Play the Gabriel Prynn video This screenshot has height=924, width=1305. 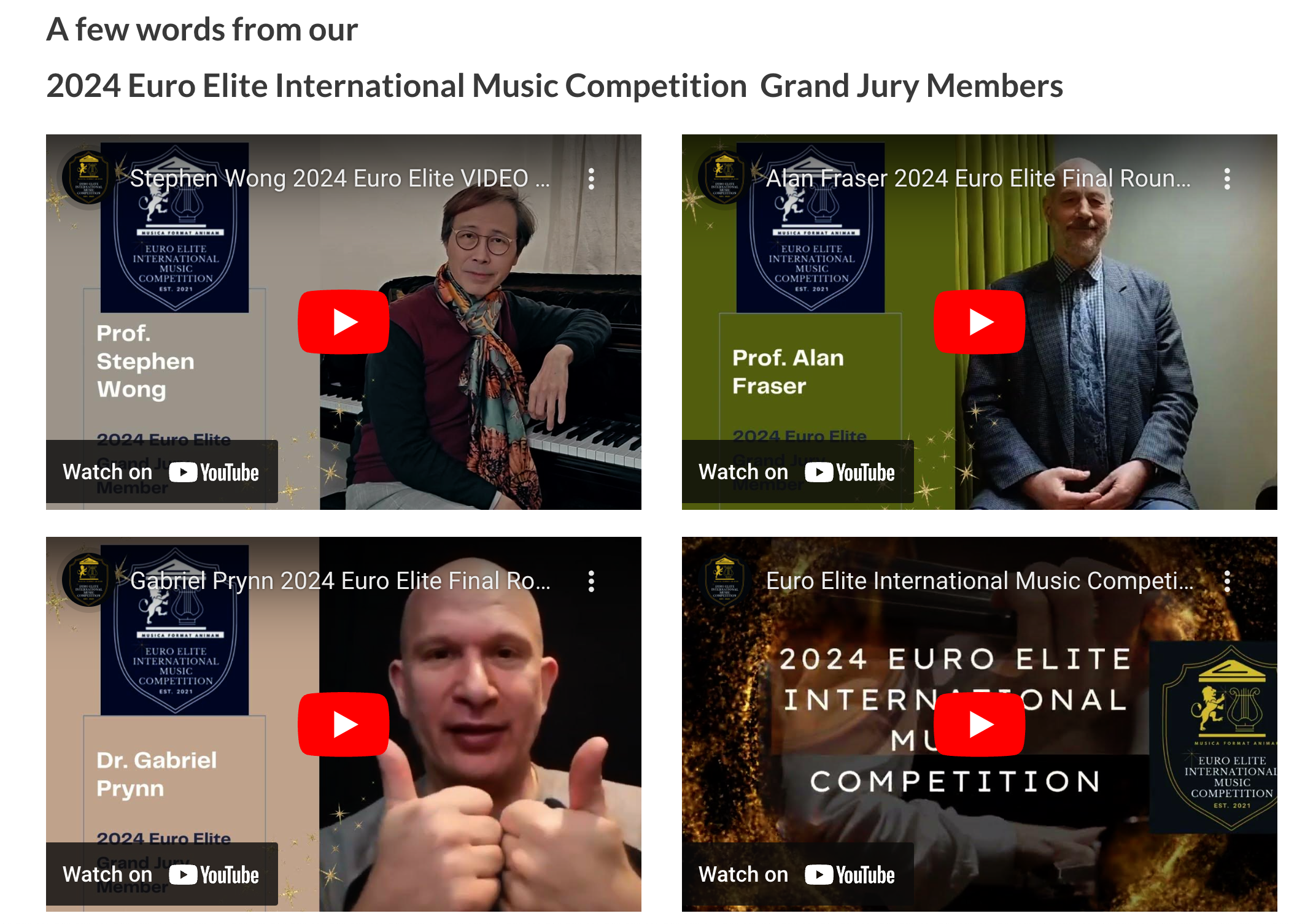[x=344, y=725]
